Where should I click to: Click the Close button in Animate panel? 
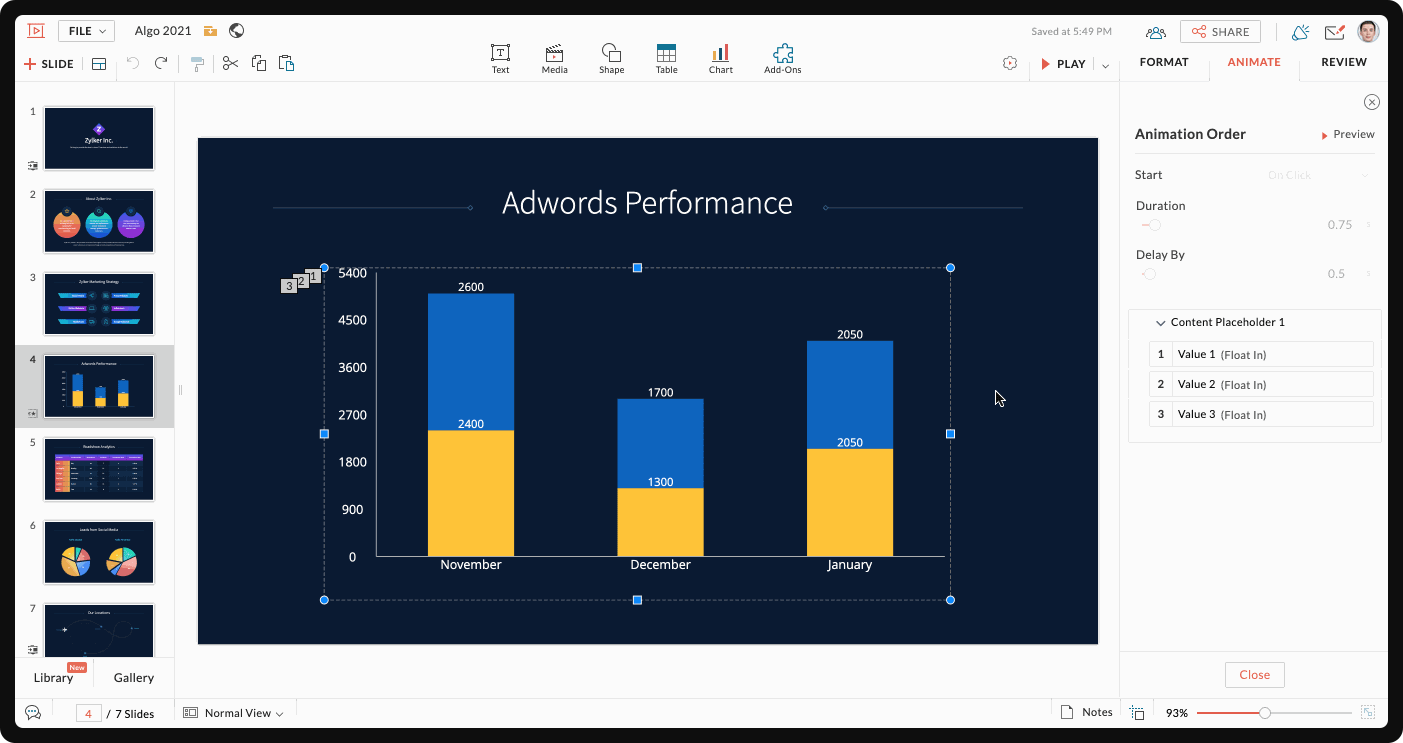pyautogui.click(x=1254, y=675)
